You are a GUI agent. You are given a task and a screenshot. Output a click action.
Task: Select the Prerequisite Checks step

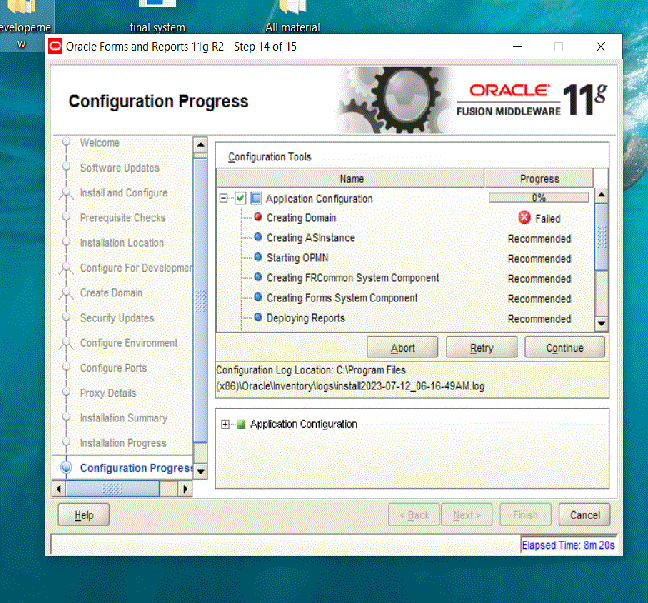pos(122,218)
